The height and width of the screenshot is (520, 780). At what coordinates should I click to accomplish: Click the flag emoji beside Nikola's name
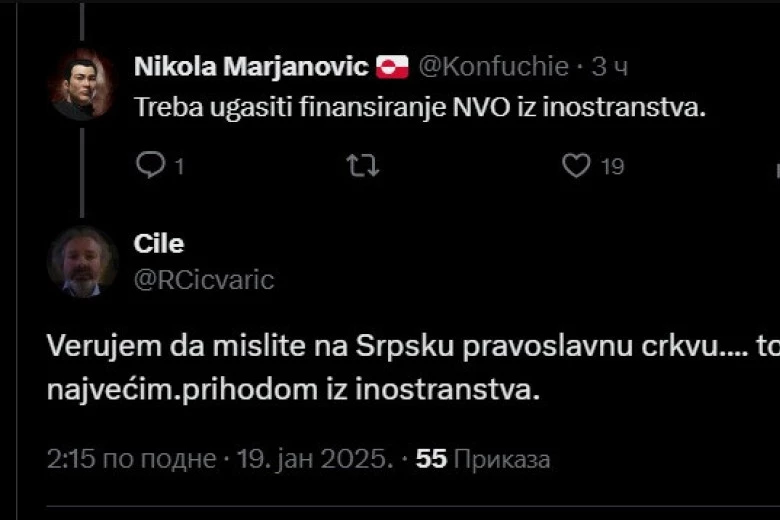pos(392,68)
